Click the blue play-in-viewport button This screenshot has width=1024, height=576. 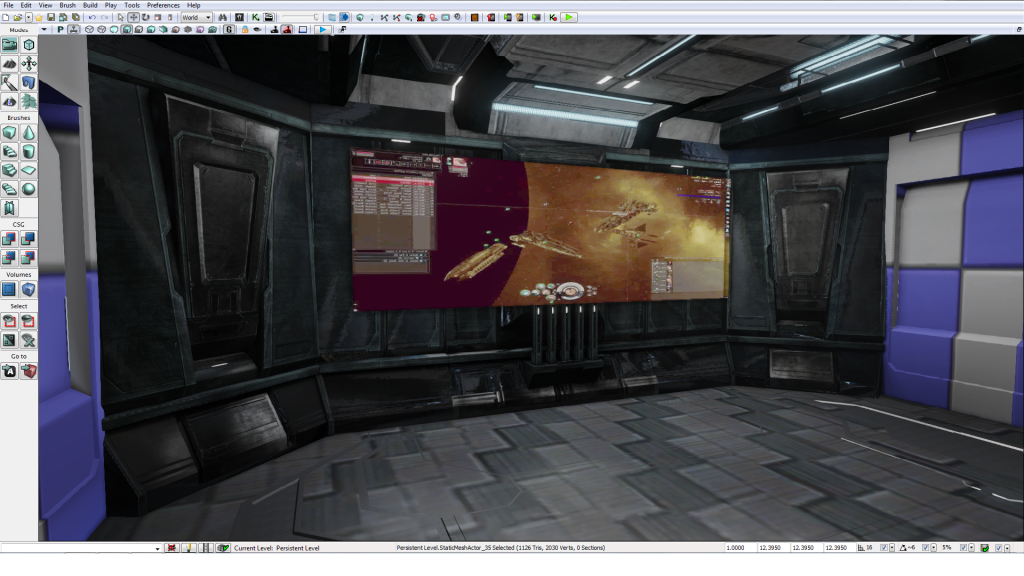tap(323, 29)
